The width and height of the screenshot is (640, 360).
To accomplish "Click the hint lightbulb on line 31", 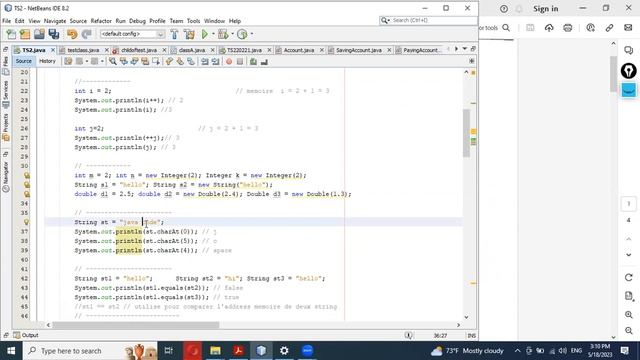I will tap(27, 176).
